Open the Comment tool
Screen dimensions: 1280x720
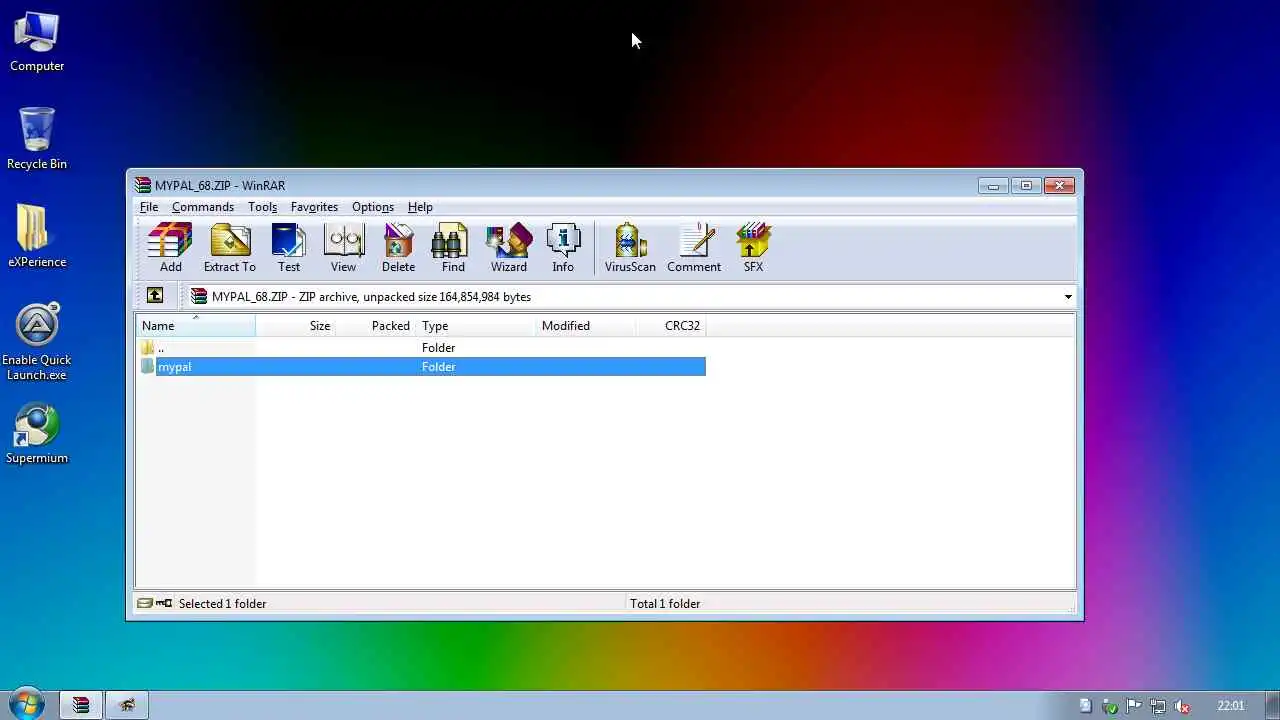(694, 248)
